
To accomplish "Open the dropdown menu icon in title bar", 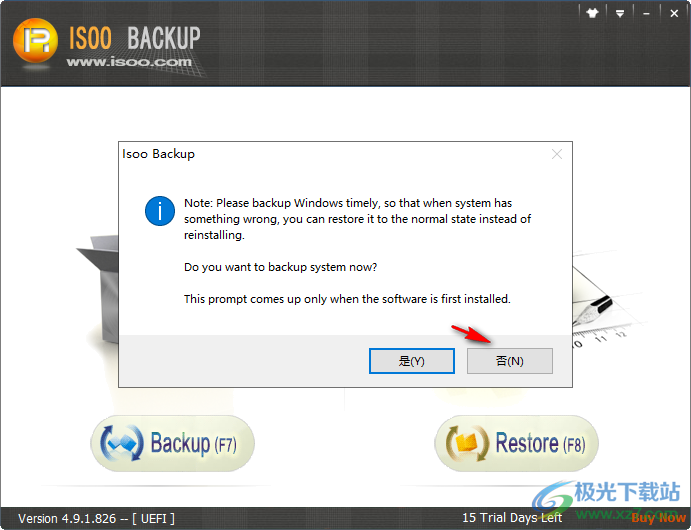I will click(x=620, y=14).
